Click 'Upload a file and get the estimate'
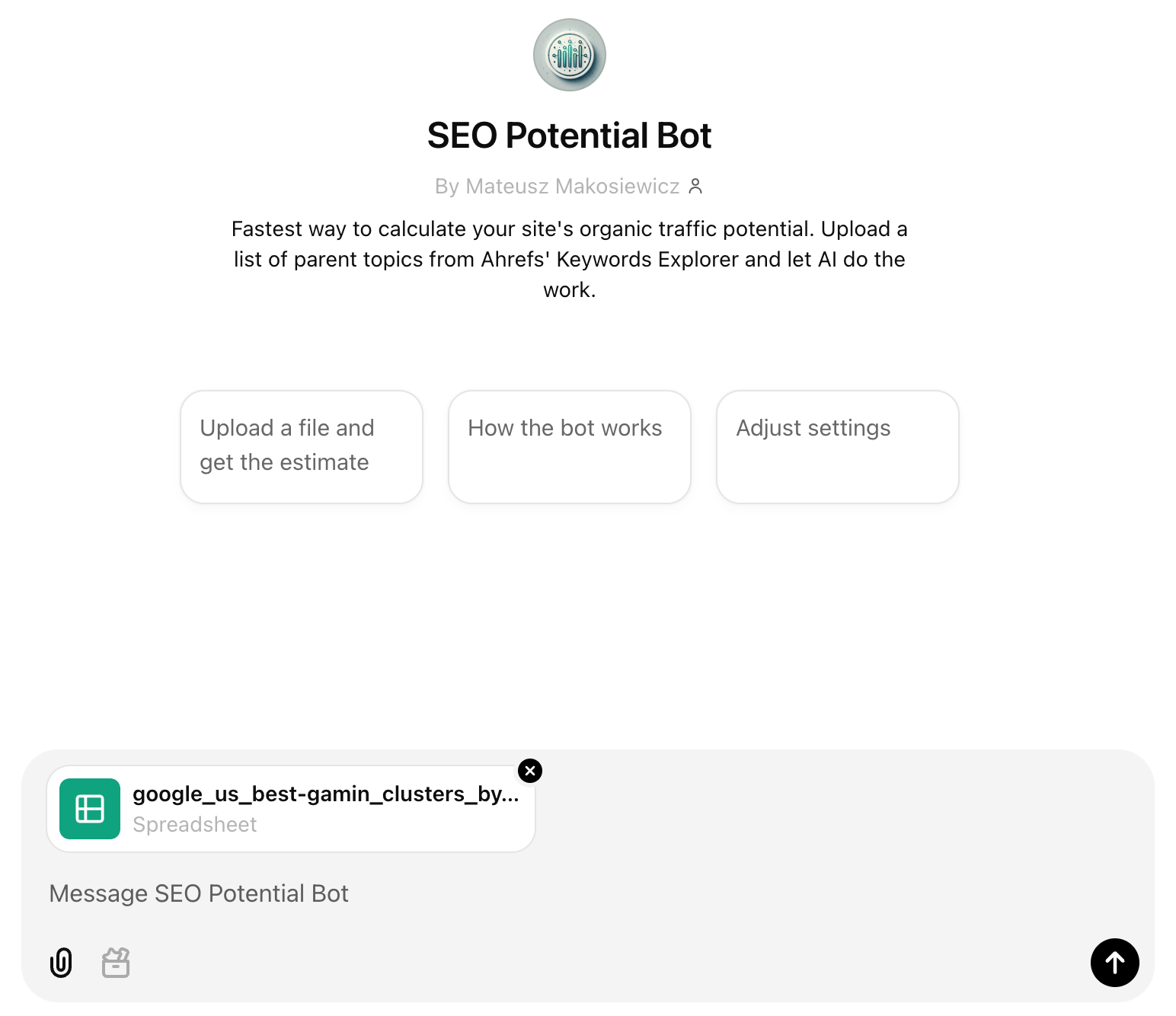This screenshot has height=1016, width=1176. [301, 446]
